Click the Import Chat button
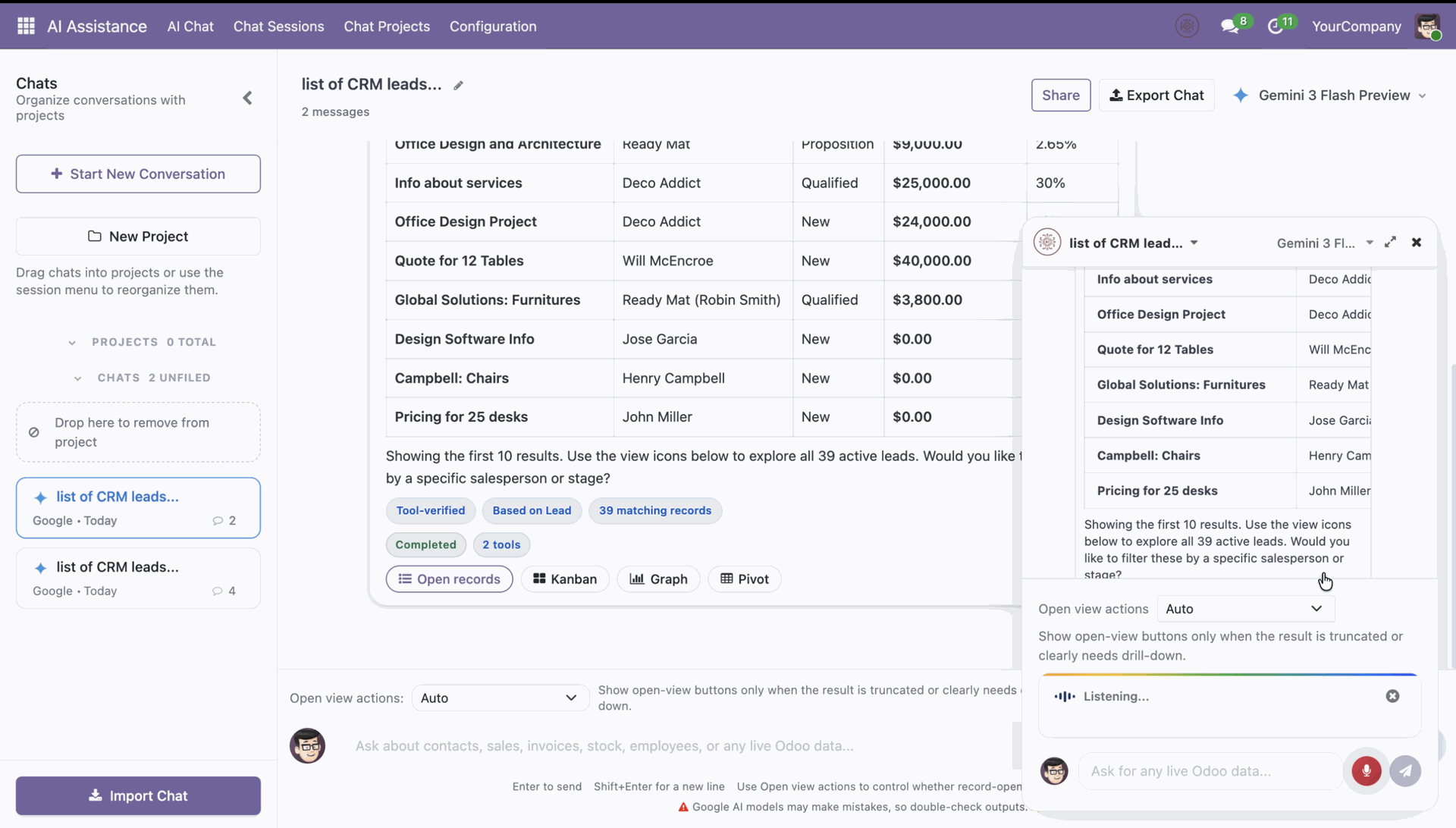 point(138,796)
